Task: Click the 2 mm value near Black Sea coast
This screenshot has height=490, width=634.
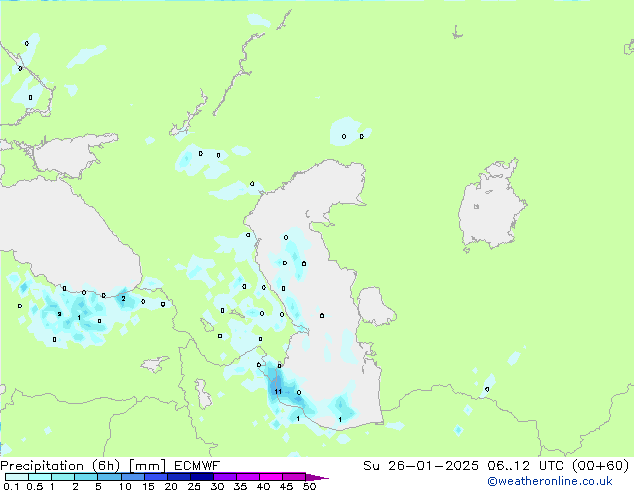Action: [x=123, y=299]
